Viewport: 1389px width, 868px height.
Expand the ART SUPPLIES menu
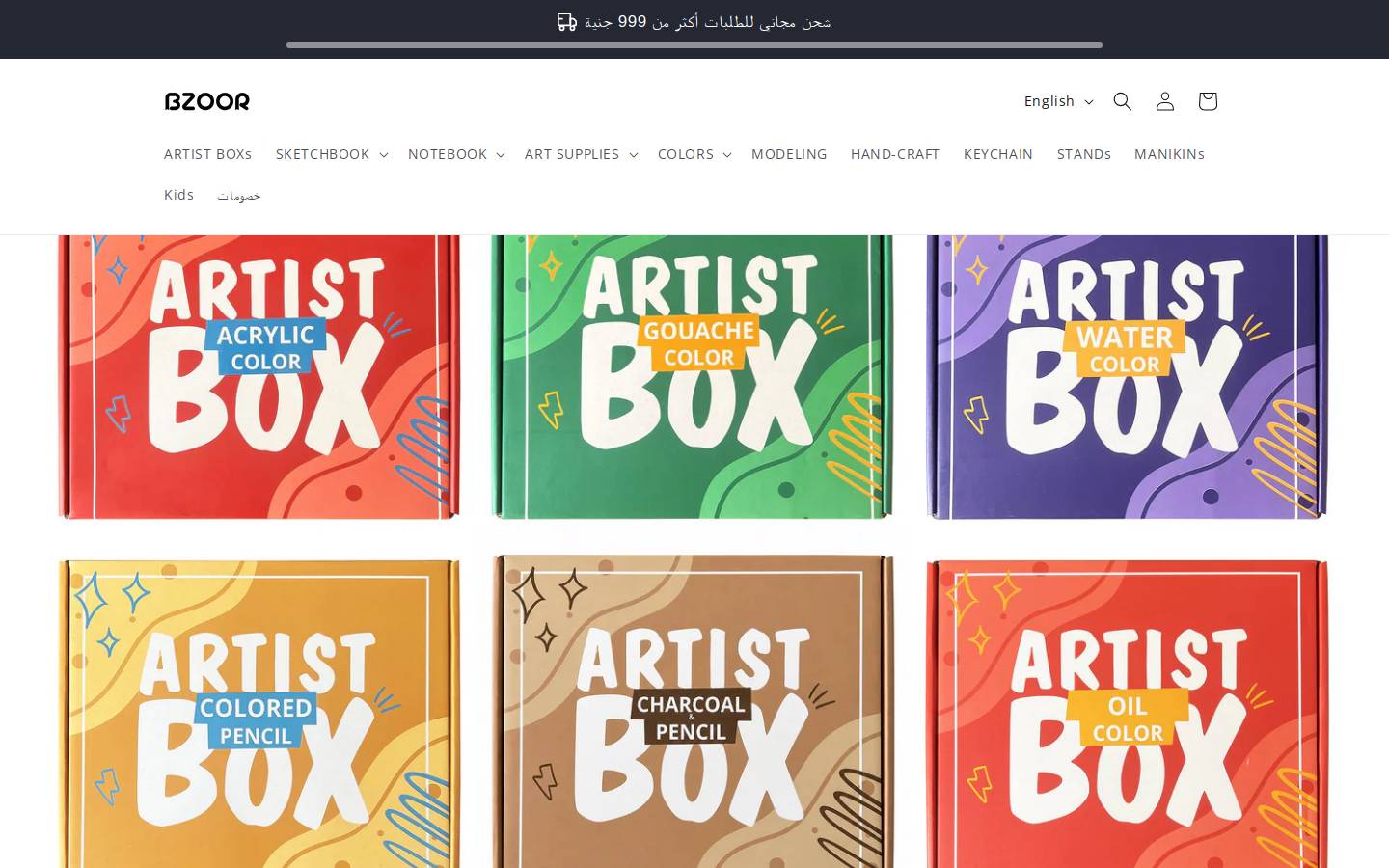[581, 154]
